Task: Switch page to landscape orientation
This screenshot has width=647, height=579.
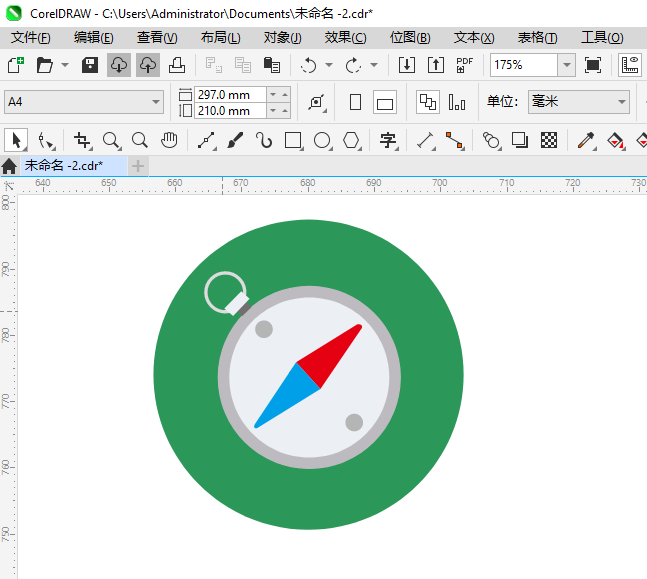Action: [x=385, y=102]
